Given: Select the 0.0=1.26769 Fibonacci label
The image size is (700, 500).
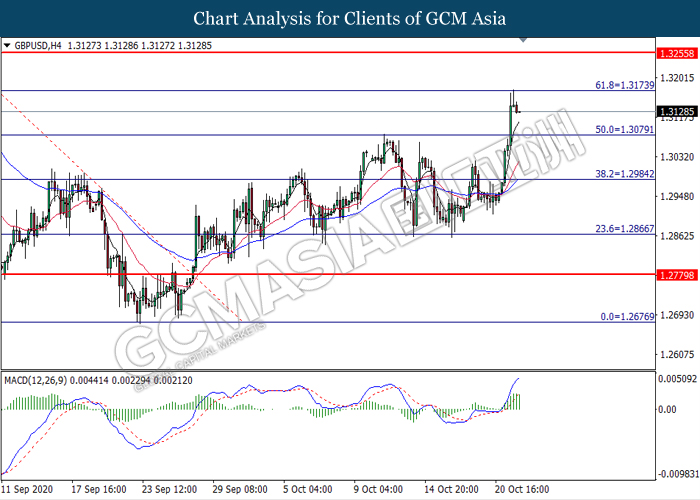Looking at the screenshot, I should (x=626, y=315).
